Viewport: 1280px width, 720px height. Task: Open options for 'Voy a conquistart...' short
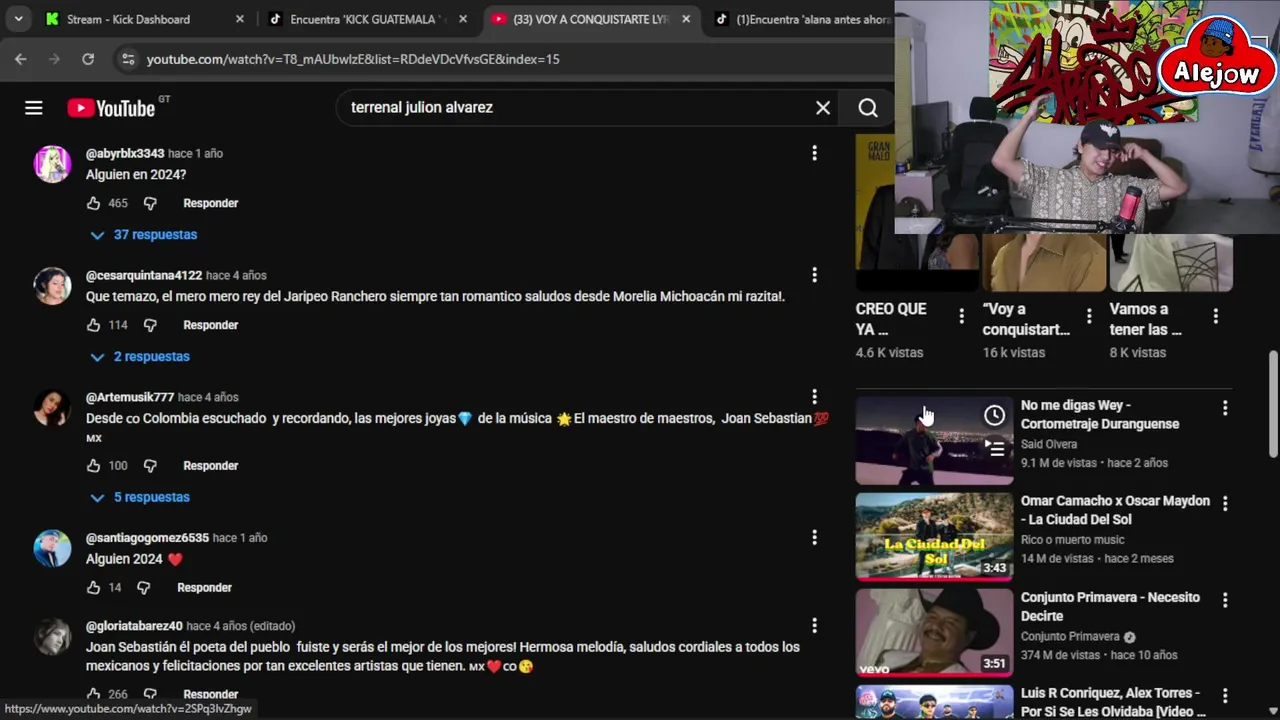(x=1089, y=316)
